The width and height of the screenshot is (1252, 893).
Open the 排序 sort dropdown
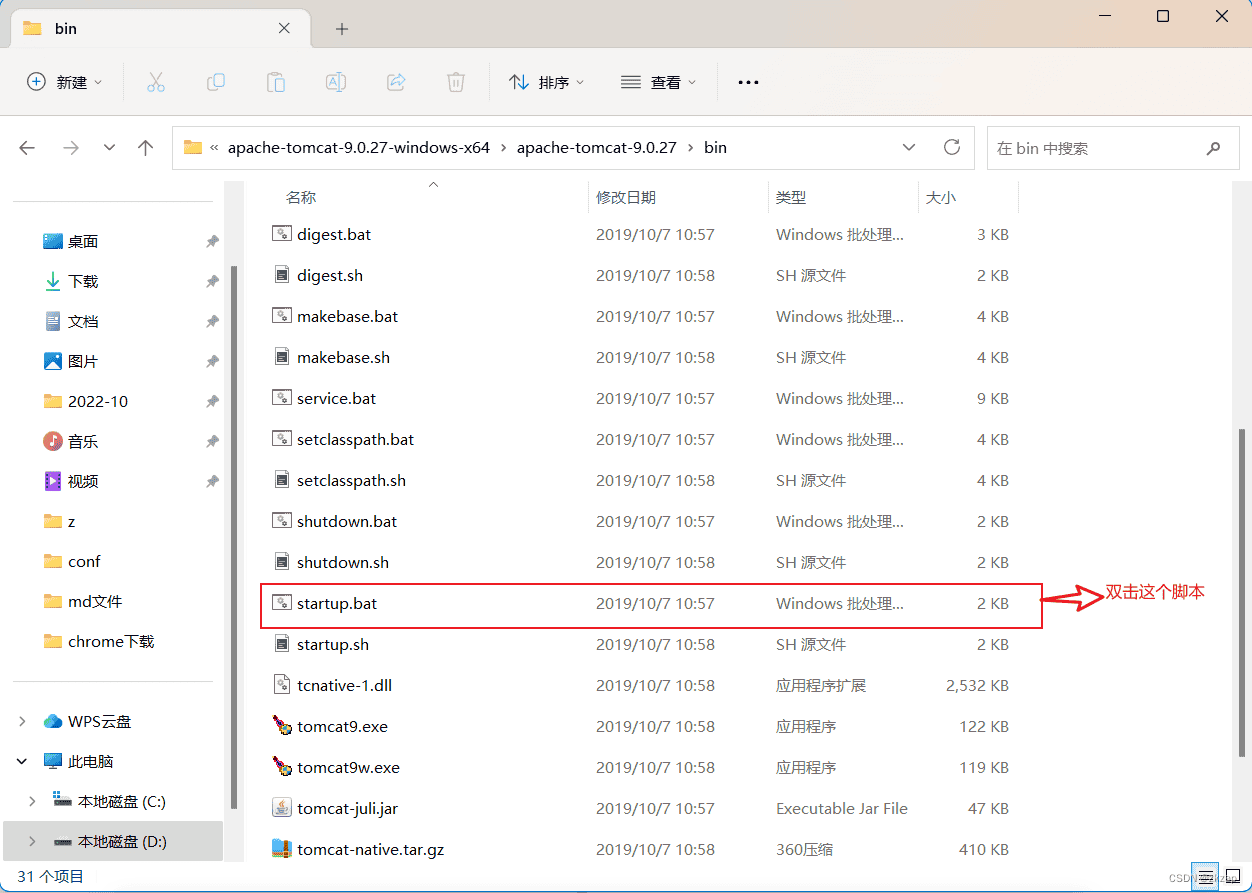pos(546,83)
